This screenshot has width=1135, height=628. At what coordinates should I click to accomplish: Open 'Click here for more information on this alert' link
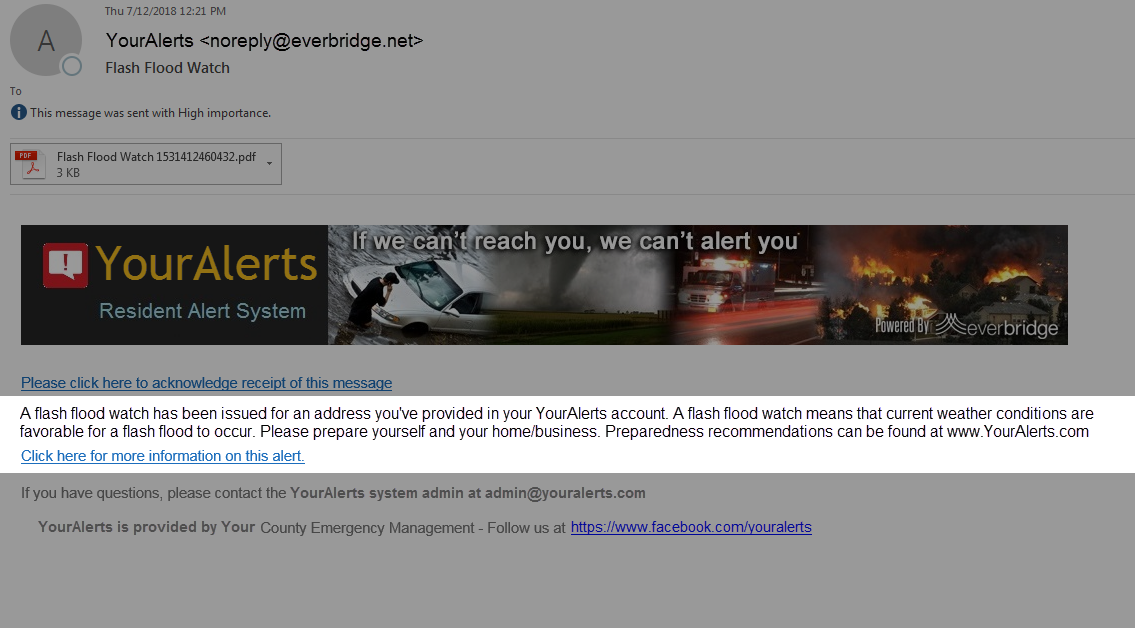[x=163, y=456]
